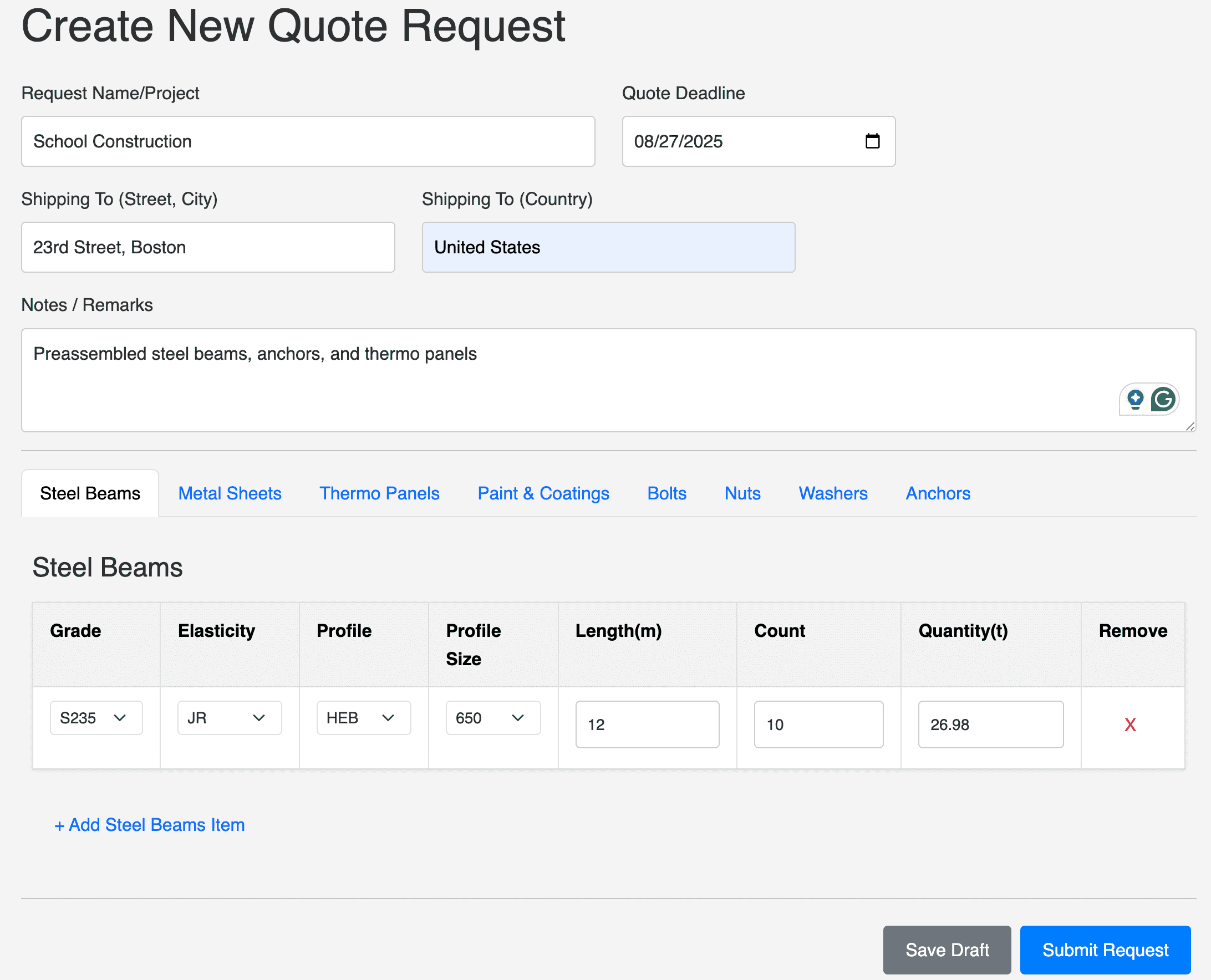The height and width of the screenshot is (980, 1211).
Task: Click Add Steel Beams Item link
Action: tap(150, 825)
